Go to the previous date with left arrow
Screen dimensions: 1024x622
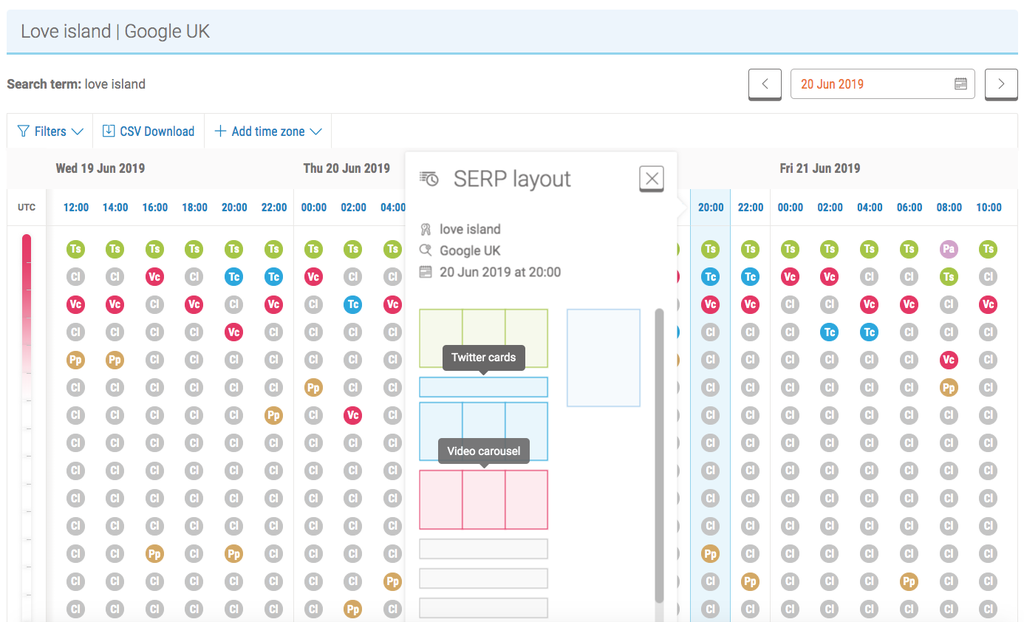point(765,84)
